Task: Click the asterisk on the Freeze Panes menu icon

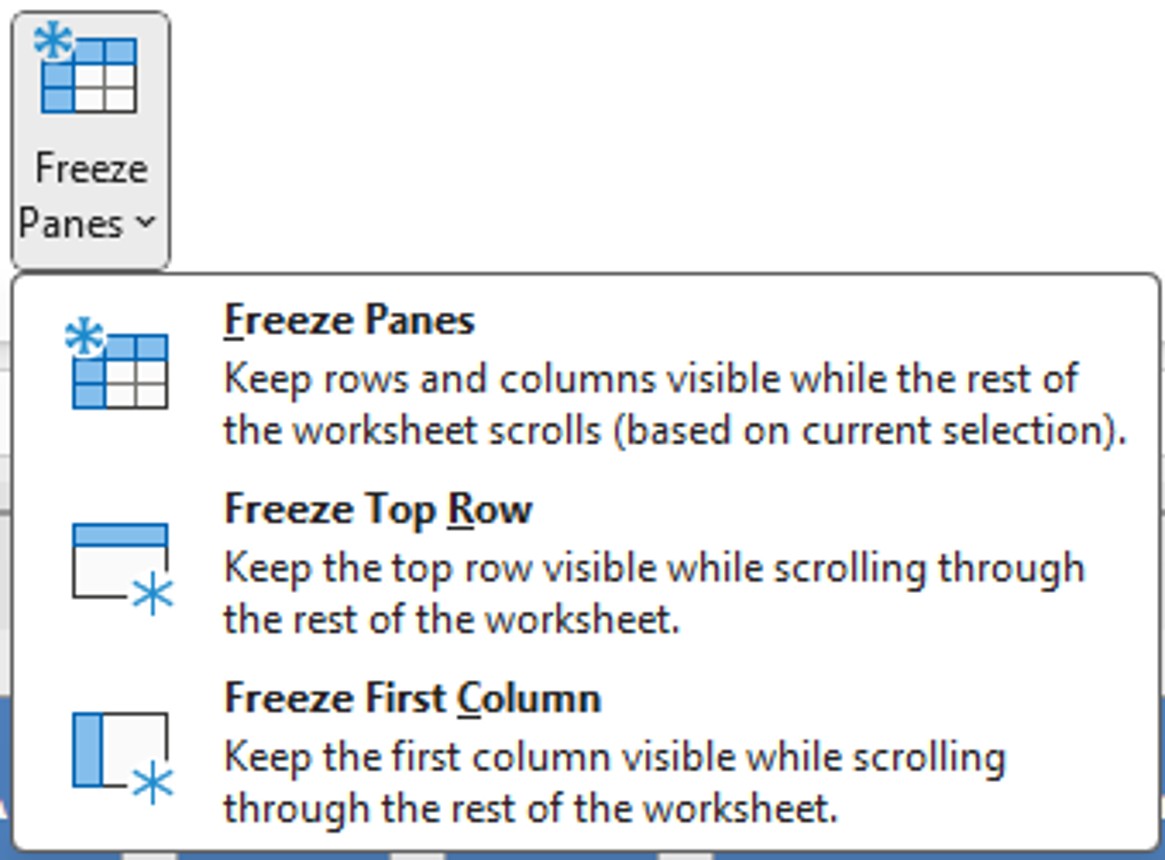Action: click(84, 337)
